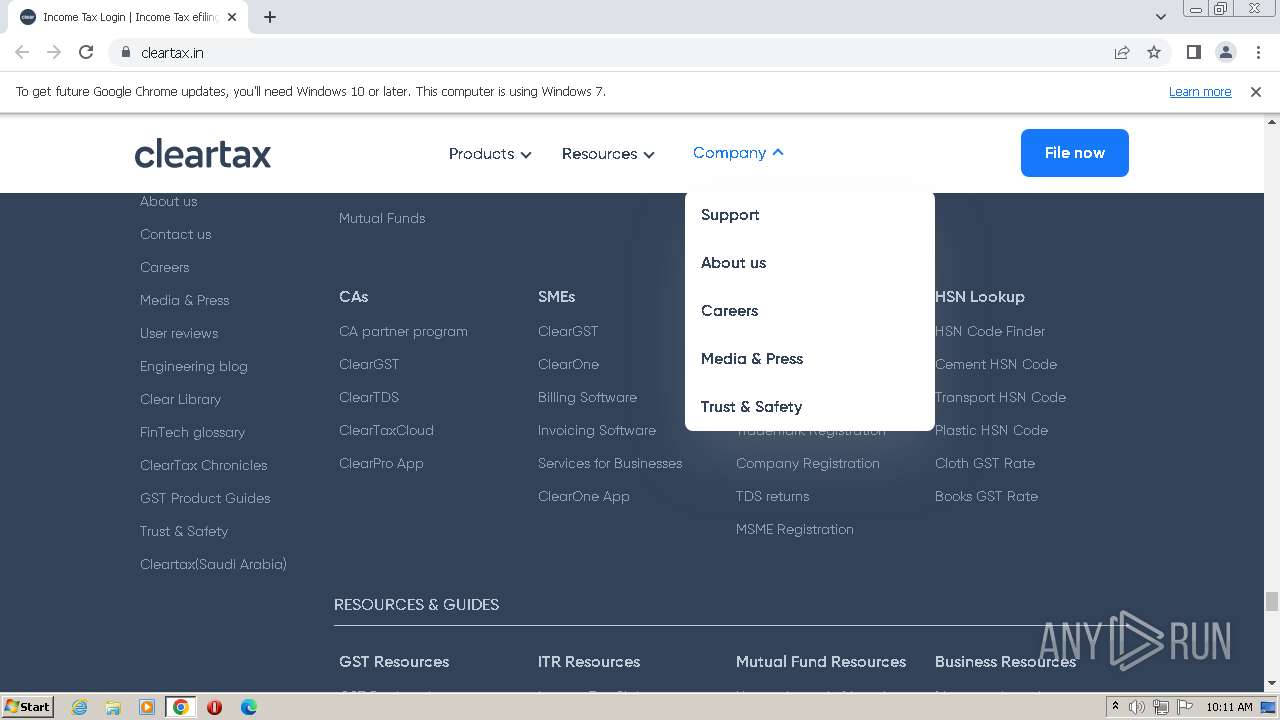Open the browser side panel
1280x720 pixels.
1193,52
